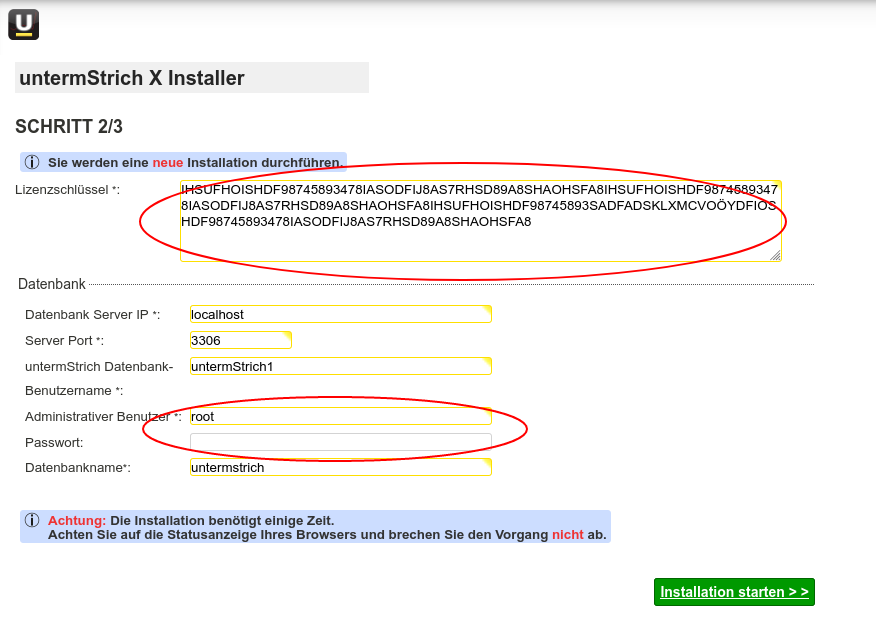Click the untermStrich logo icon

tap(24, 24)
